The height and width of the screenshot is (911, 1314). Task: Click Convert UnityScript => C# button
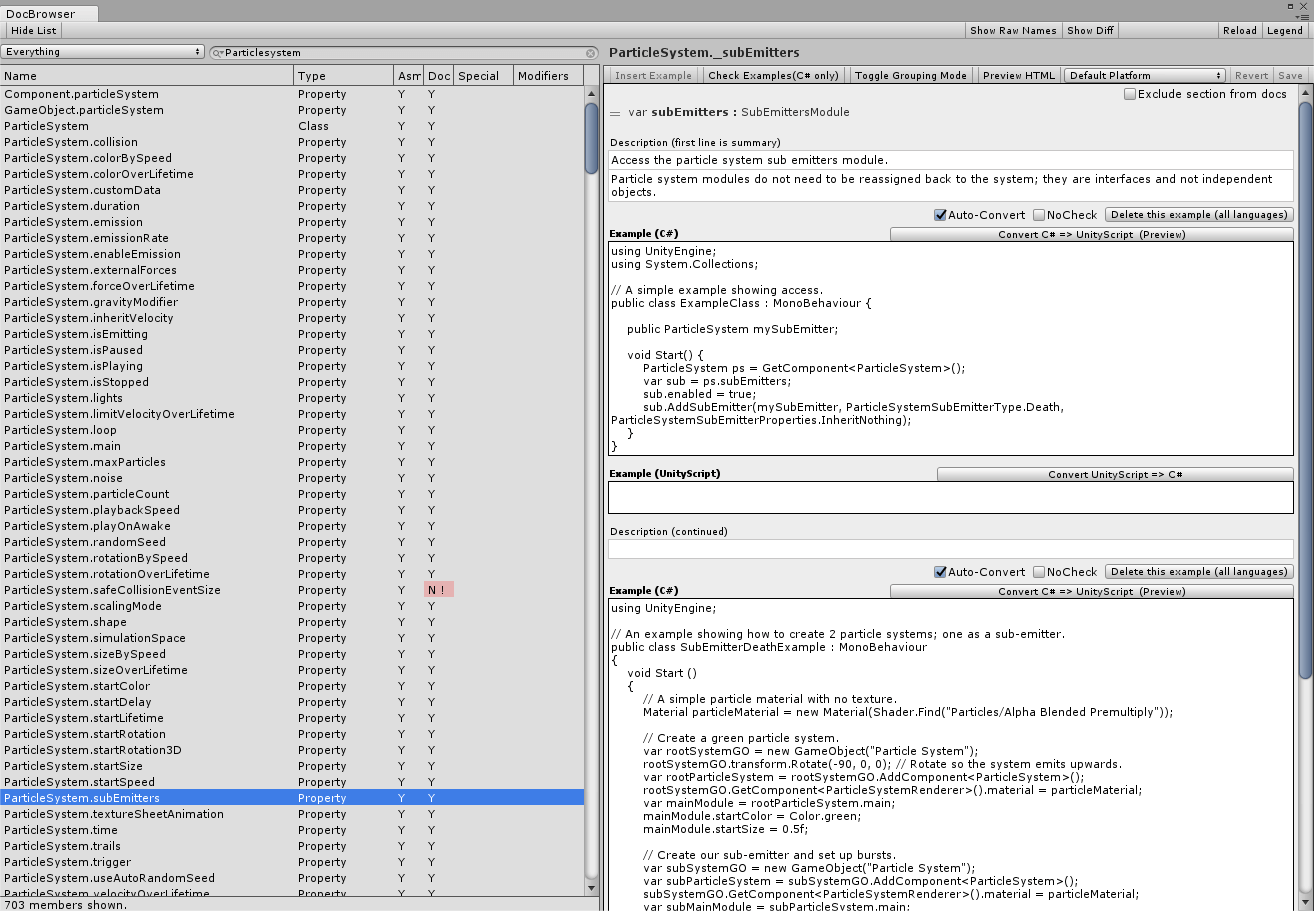pos(1115,474)
